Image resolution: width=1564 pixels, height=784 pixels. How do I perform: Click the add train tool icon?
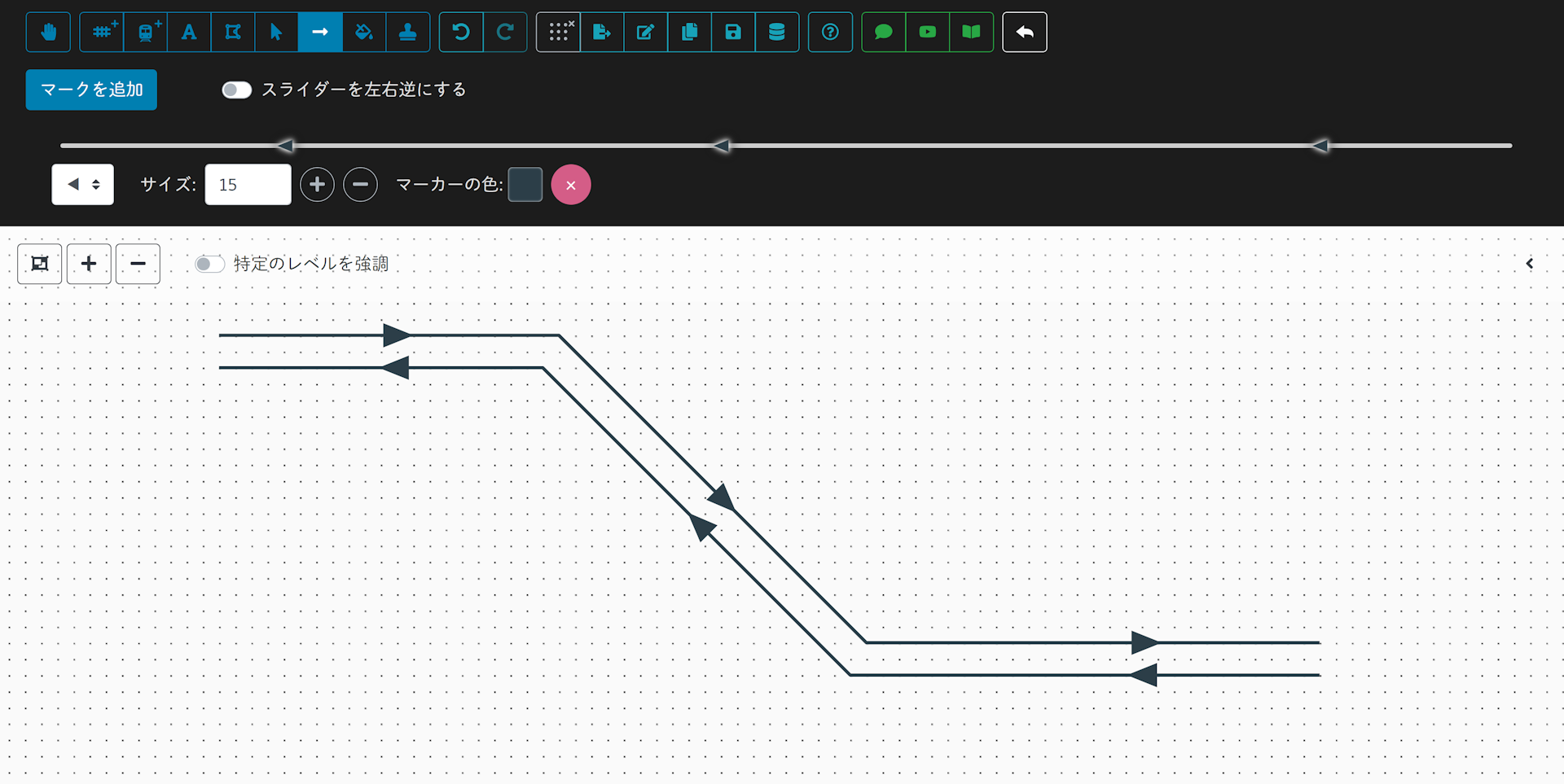[x=146, y=33]
